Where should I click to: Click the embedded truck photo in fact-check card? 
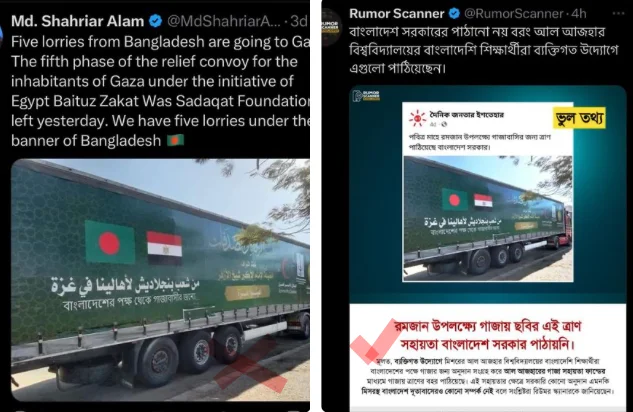488,218
